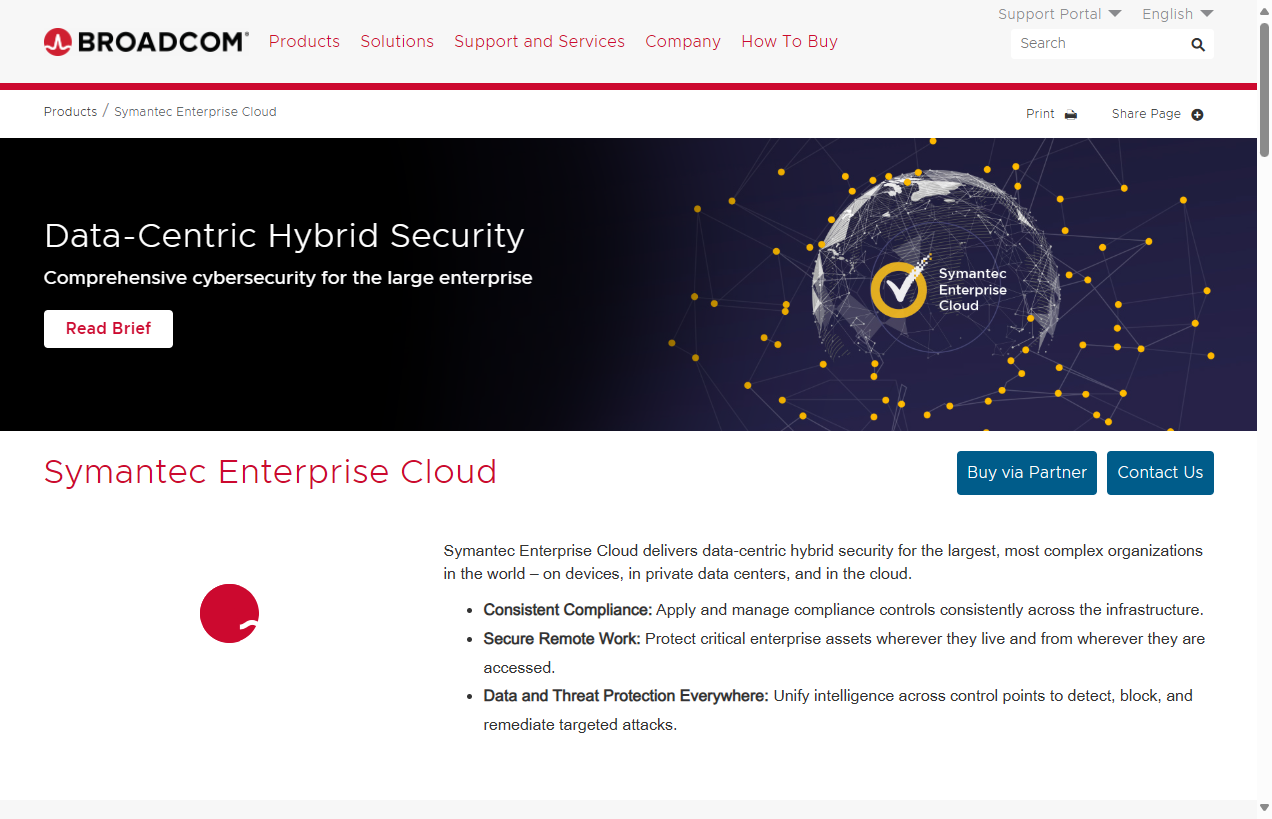Open the English language selector
This screenshot has height=819, width=1272.
pos(1176,14)
